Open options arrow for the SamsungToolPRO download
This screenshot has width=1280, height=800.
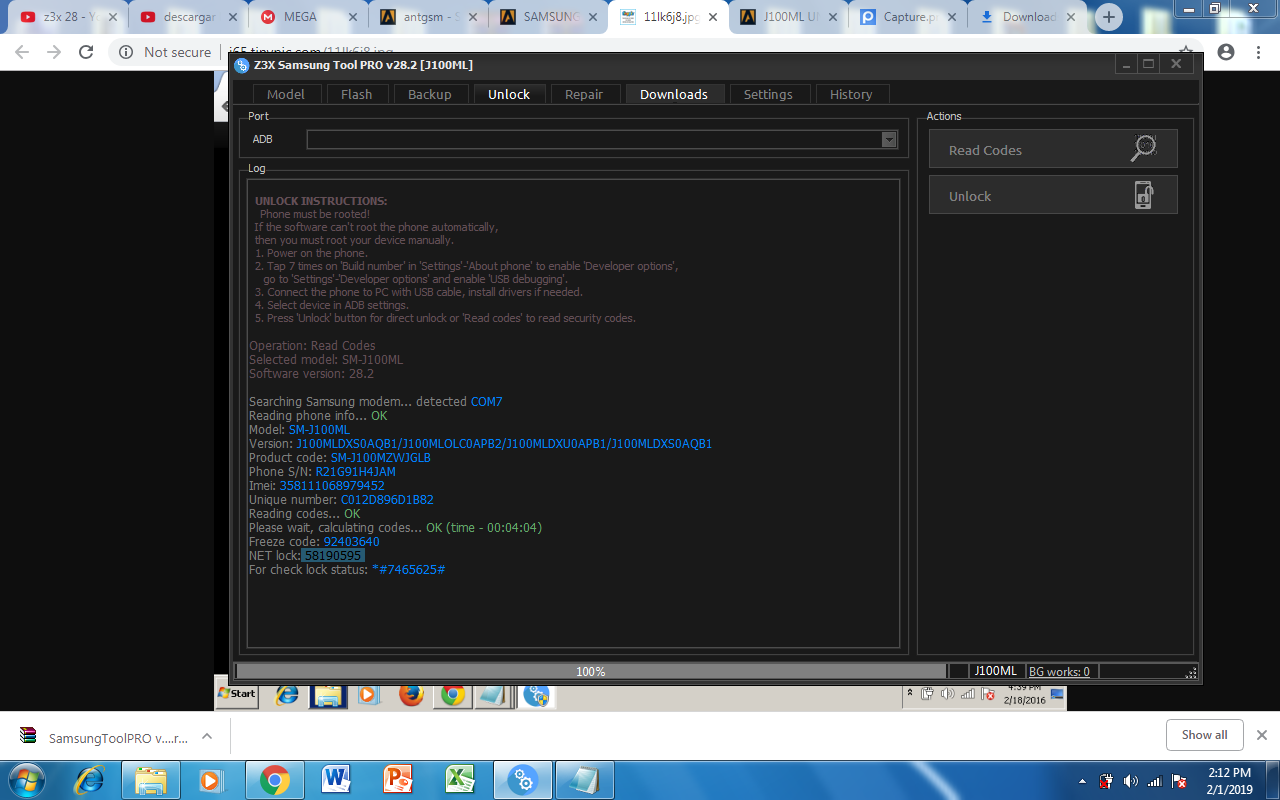(x=207, y=737)
